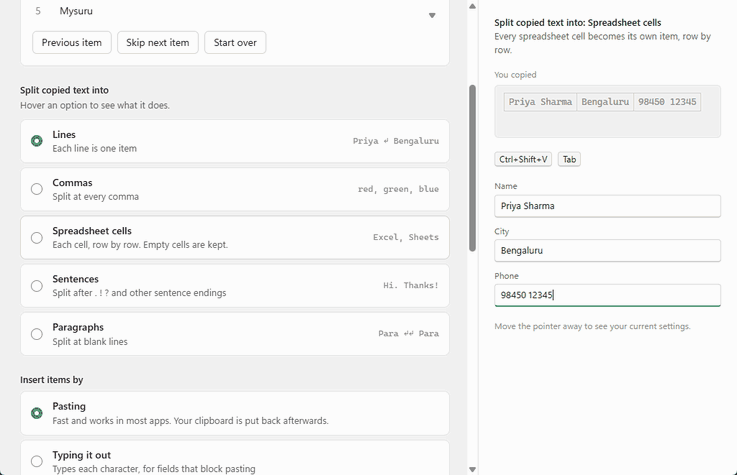Screen dimensions: 737x475
Task: Click the Ctrl+Shift+V key label
Action: tap(523, 159)
